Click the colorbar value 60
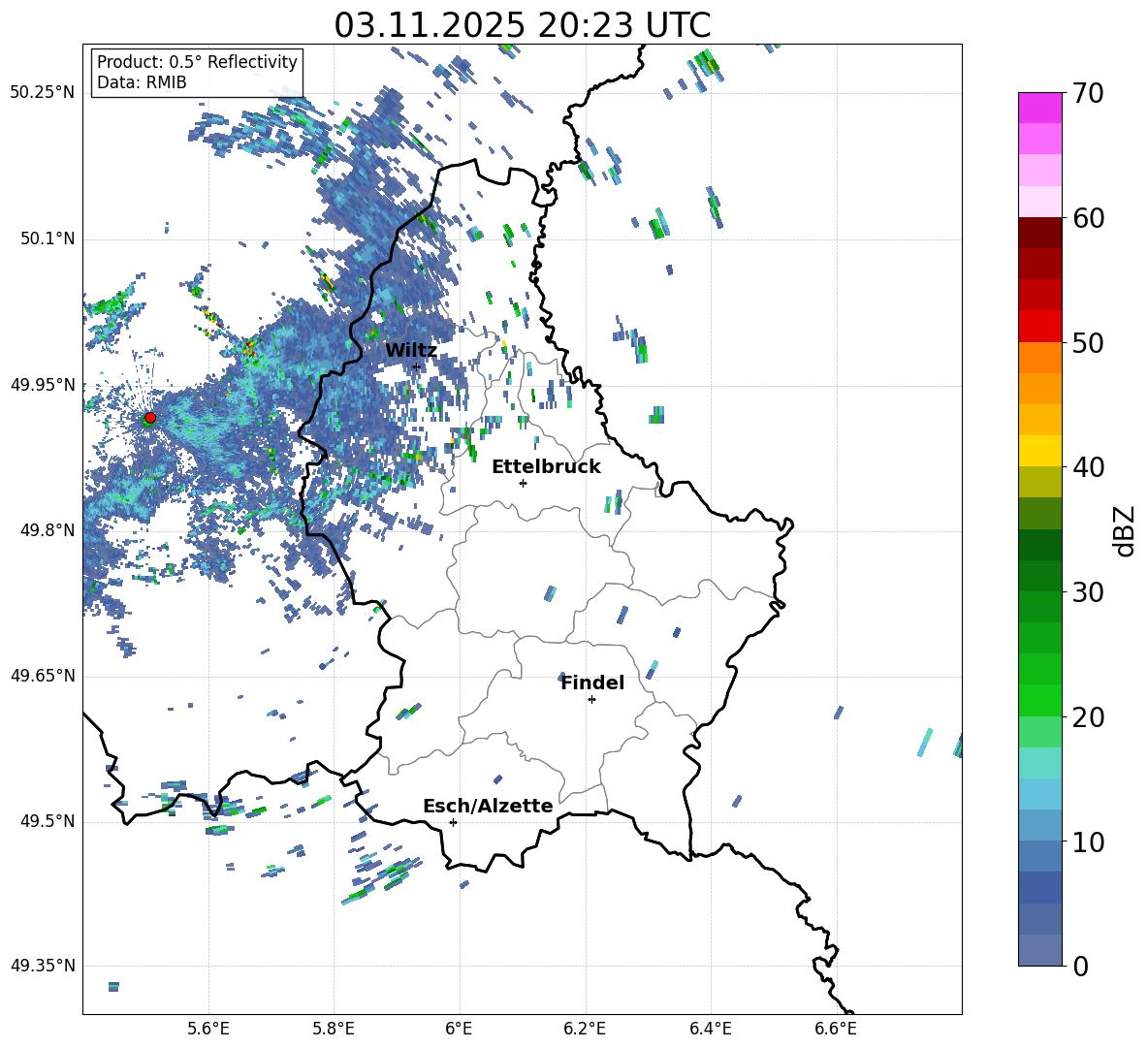Screen dimensions: 1148x1048 pos(1088,218)
